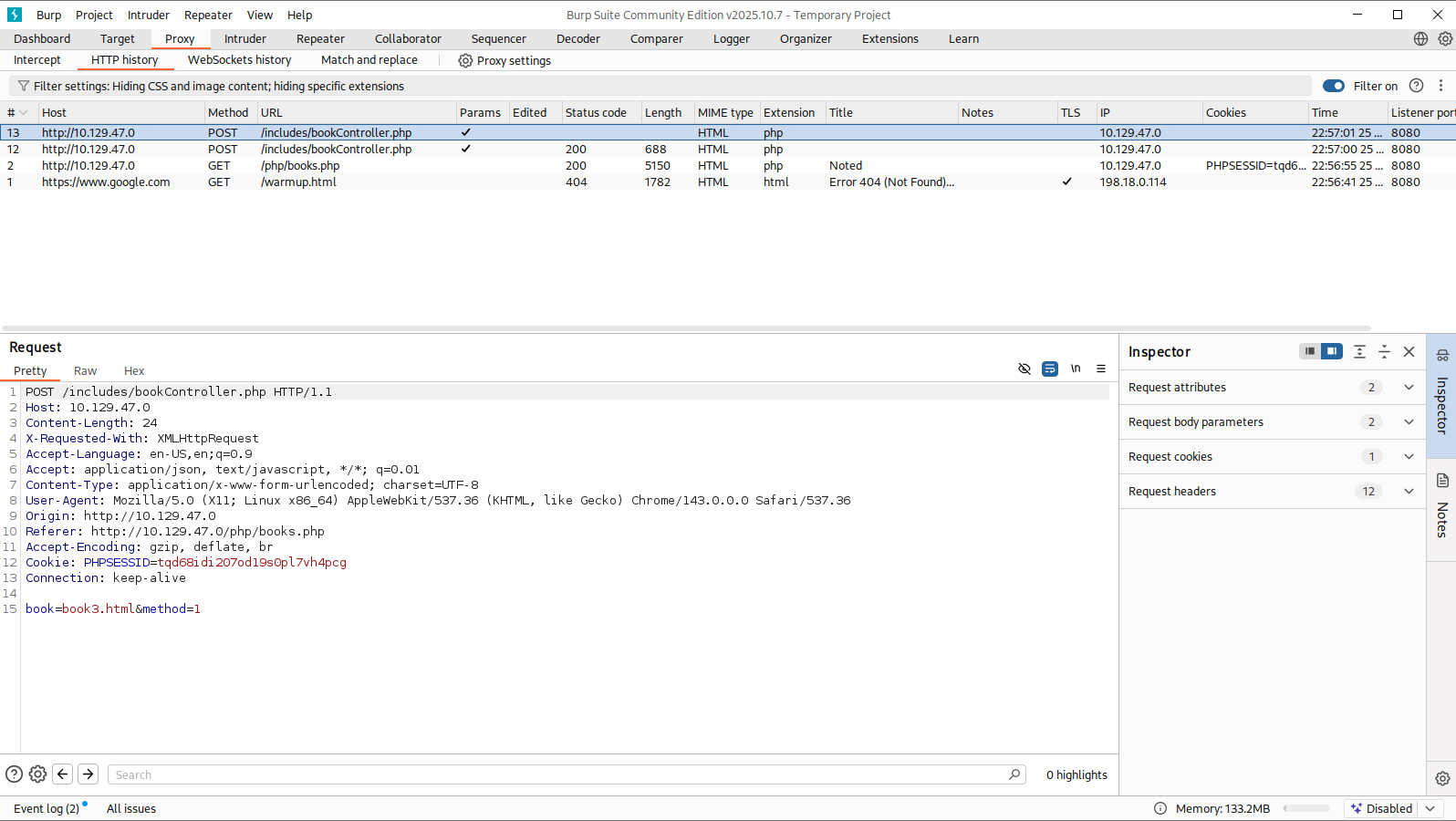Close the Inspector panel
Viewport: 1456px width, 821px height.
[1409, 351]
